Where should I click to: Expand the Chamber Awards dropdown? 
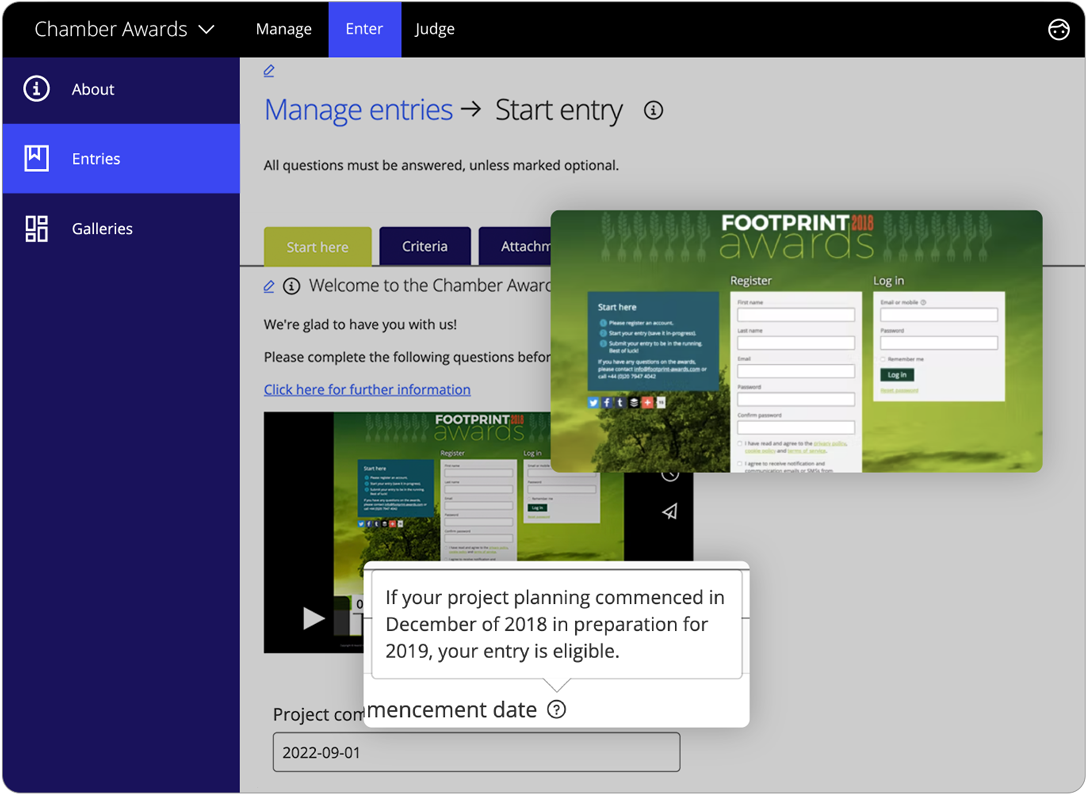(x=124, y=29)
